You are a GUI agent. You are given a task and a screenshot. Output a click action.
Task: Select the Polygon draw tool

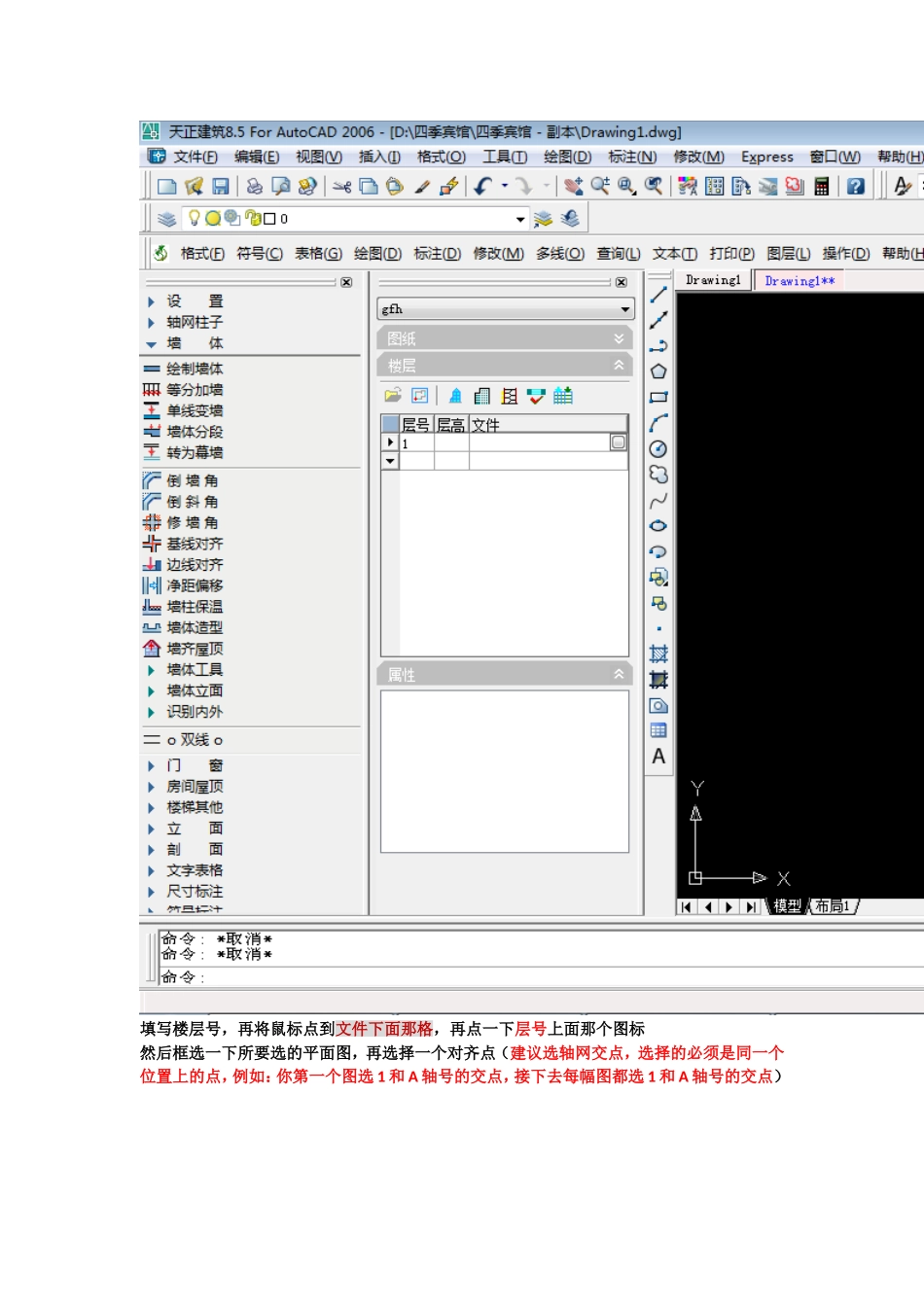658,371
